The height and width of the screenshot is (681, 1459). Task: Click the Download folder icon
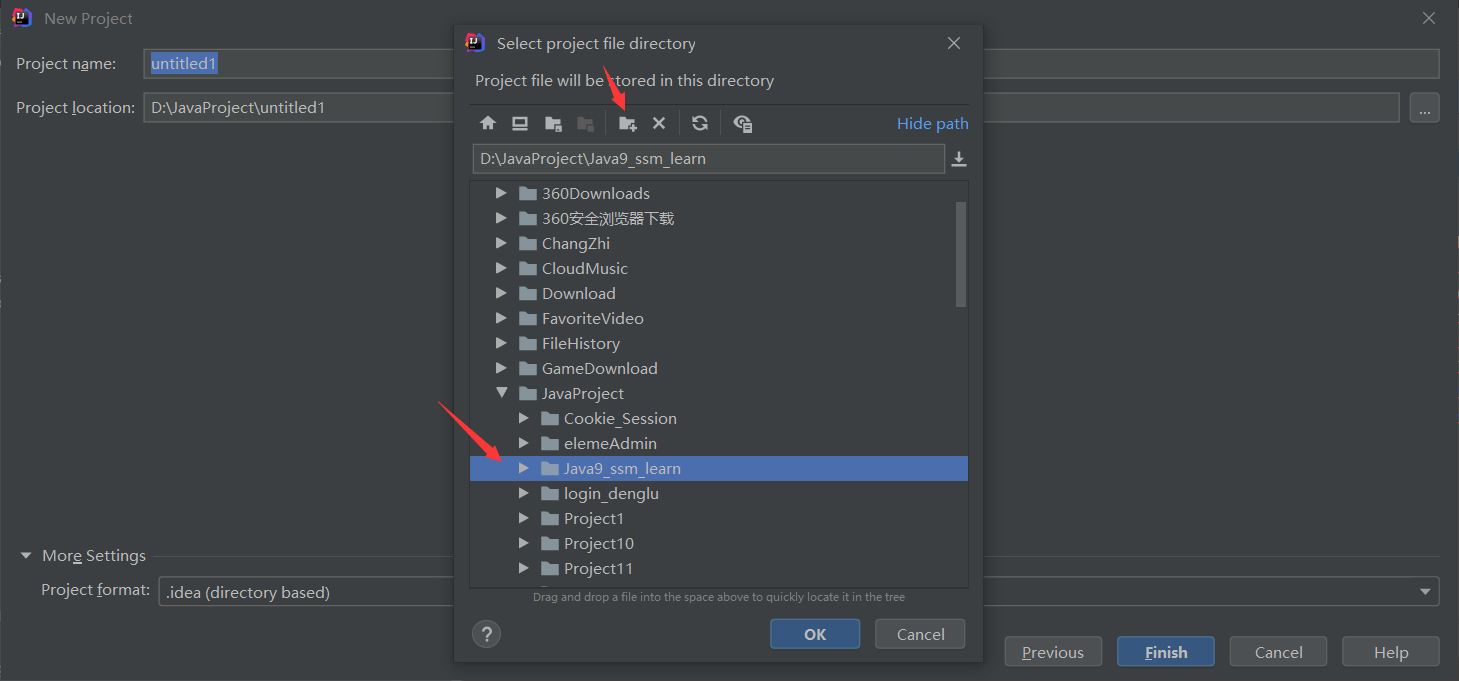(528, 293)
